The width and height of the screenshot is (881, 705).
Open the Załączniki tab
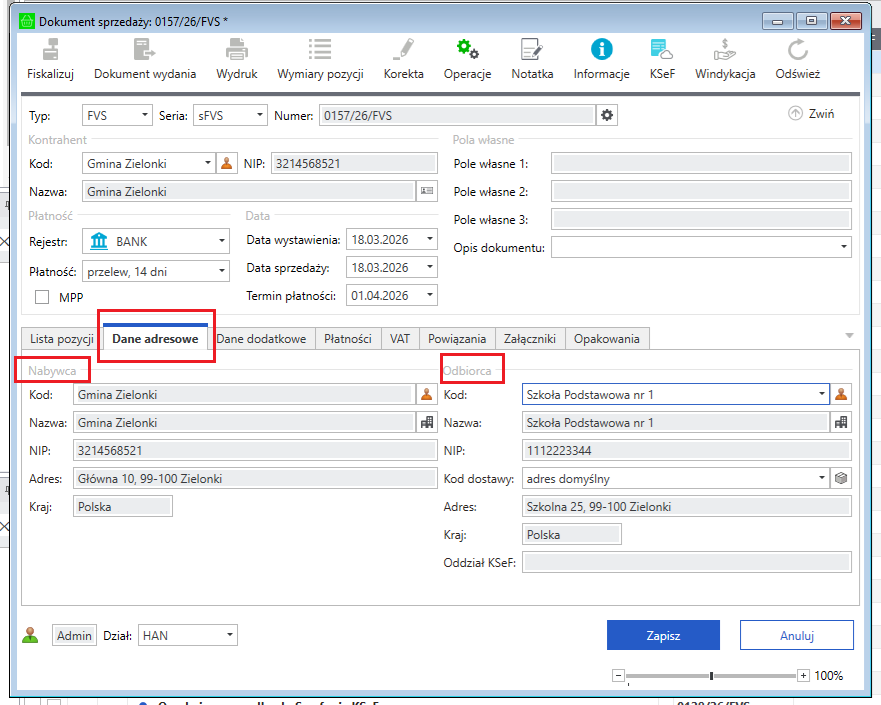[x=530, y=339]
